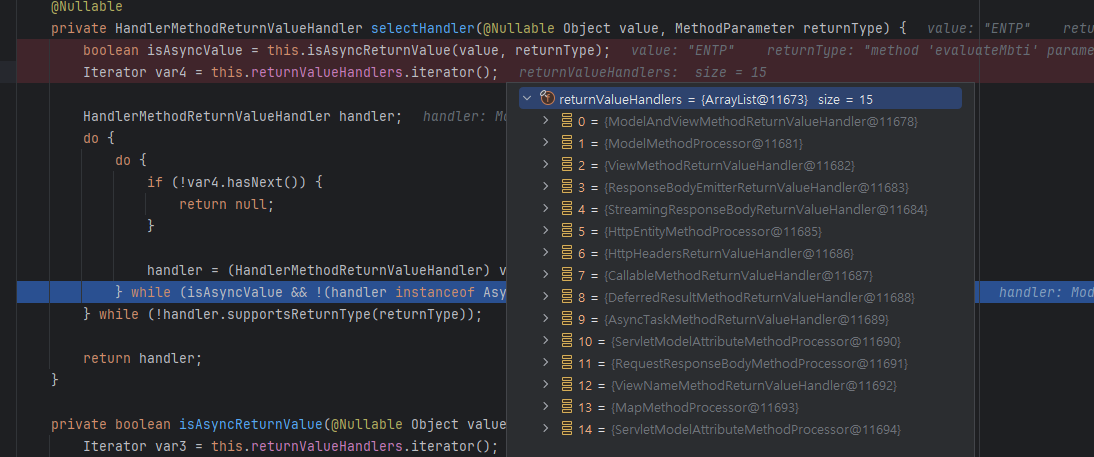The width and height of the screenshot is (1094, 457).
Task: Select the ModelMethodProcessor@11681 value
Action: [x=703, y=143]
